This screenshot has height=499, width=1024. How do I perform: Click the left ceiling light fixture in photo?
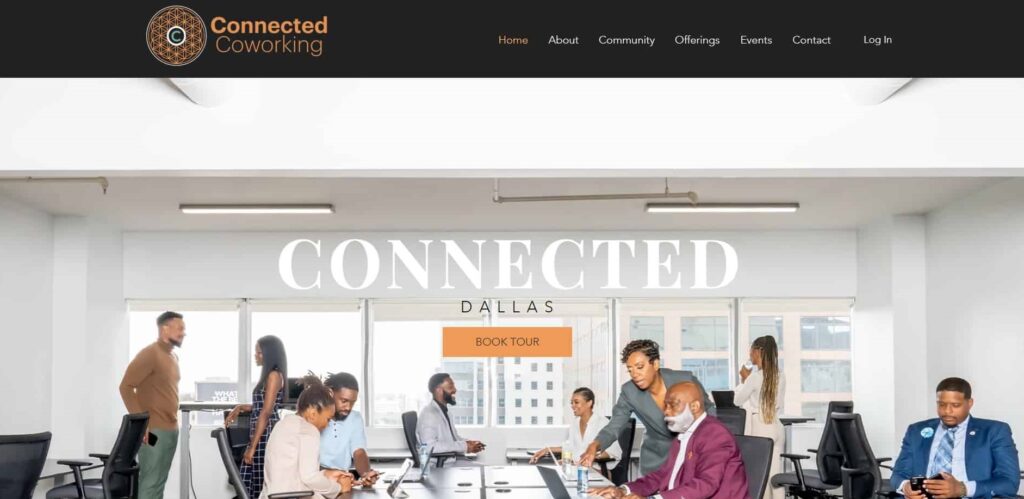point(256,209)
